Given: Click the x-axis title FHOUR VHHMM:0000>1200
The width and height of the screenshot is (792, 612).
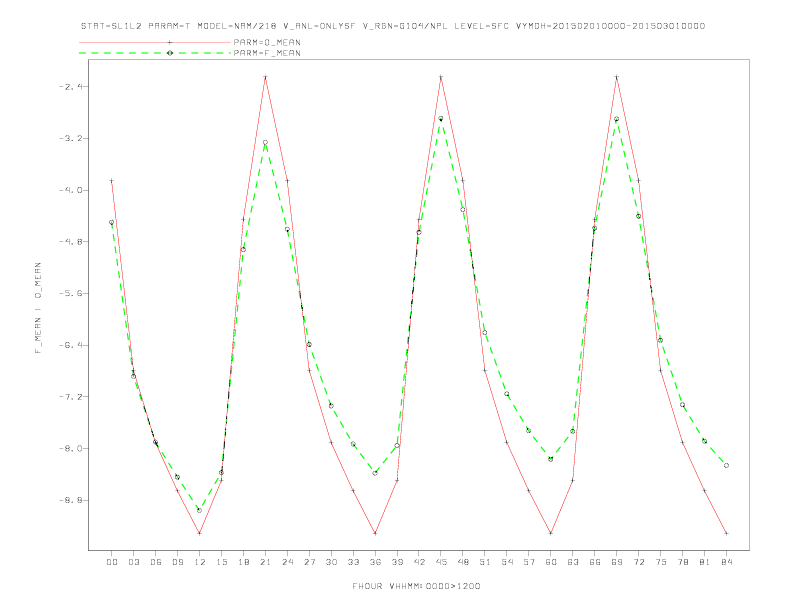Looking at the screenshot, I should click(x=416, y=586).
